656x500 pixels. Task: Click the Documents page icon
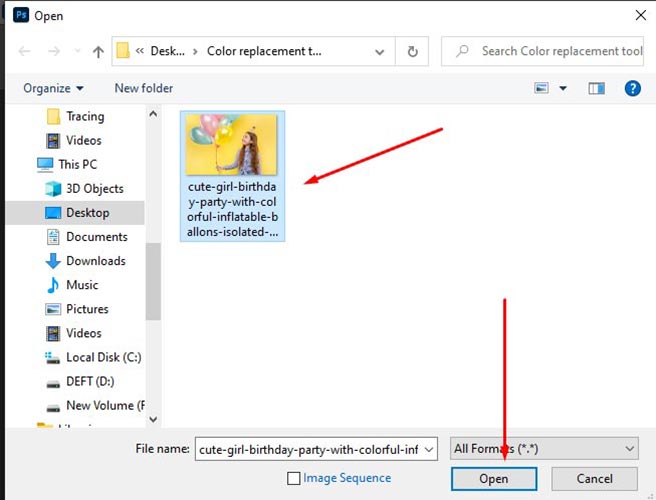[x=53, y=237]
